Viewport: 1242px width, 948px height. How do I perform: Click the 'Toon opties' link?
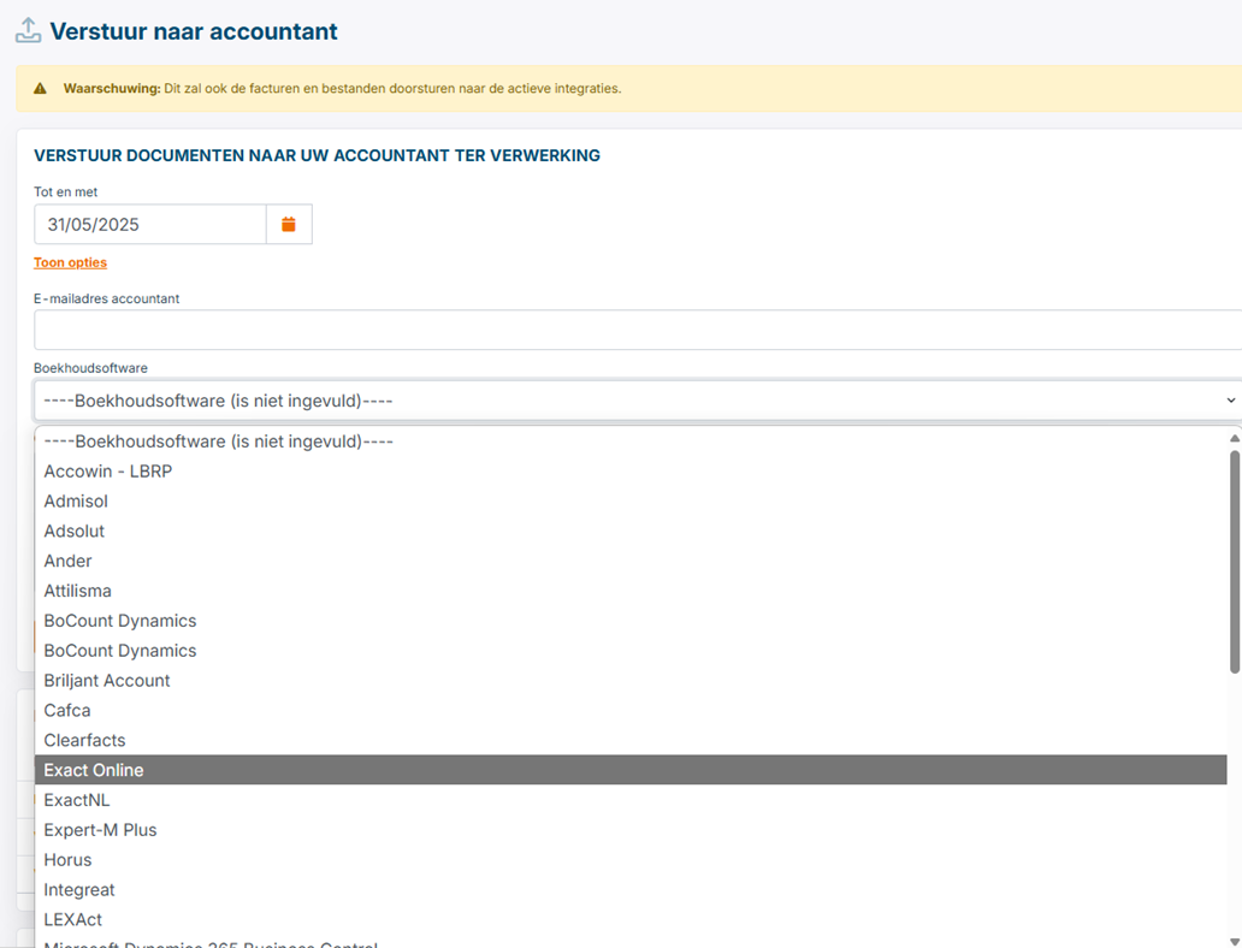pos(70,263)
